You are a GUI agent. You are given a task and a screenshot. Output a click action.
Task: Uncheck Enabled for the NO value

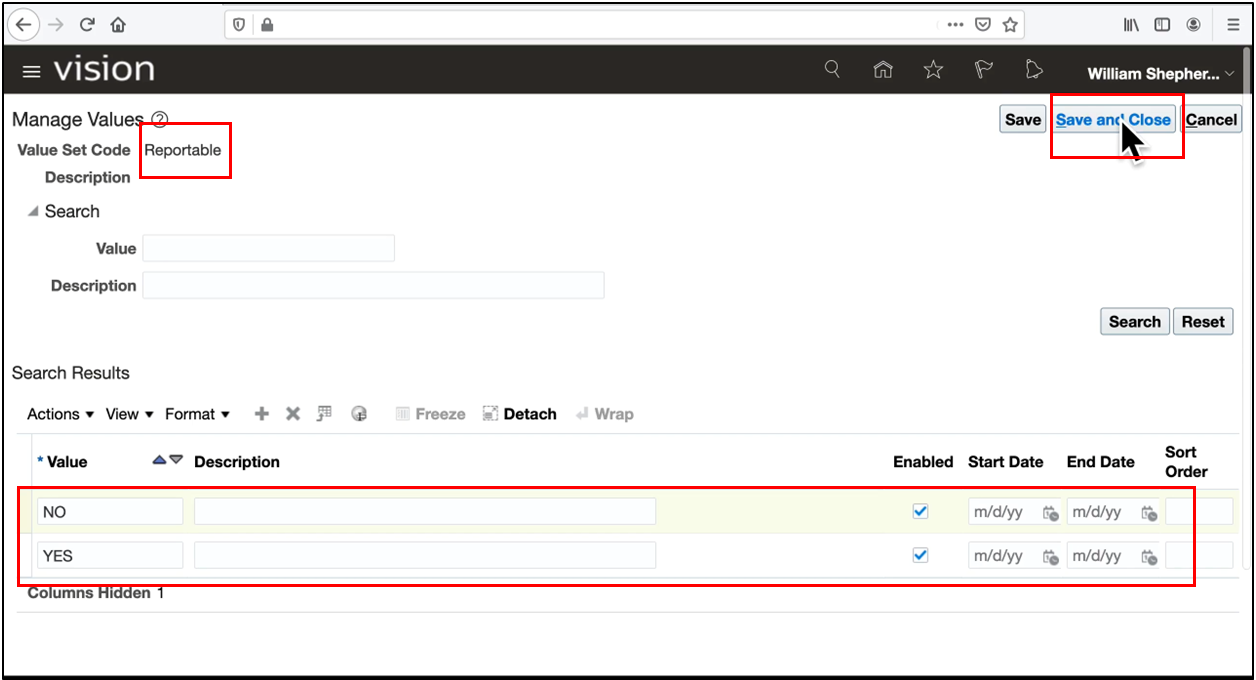coord(920,511)
